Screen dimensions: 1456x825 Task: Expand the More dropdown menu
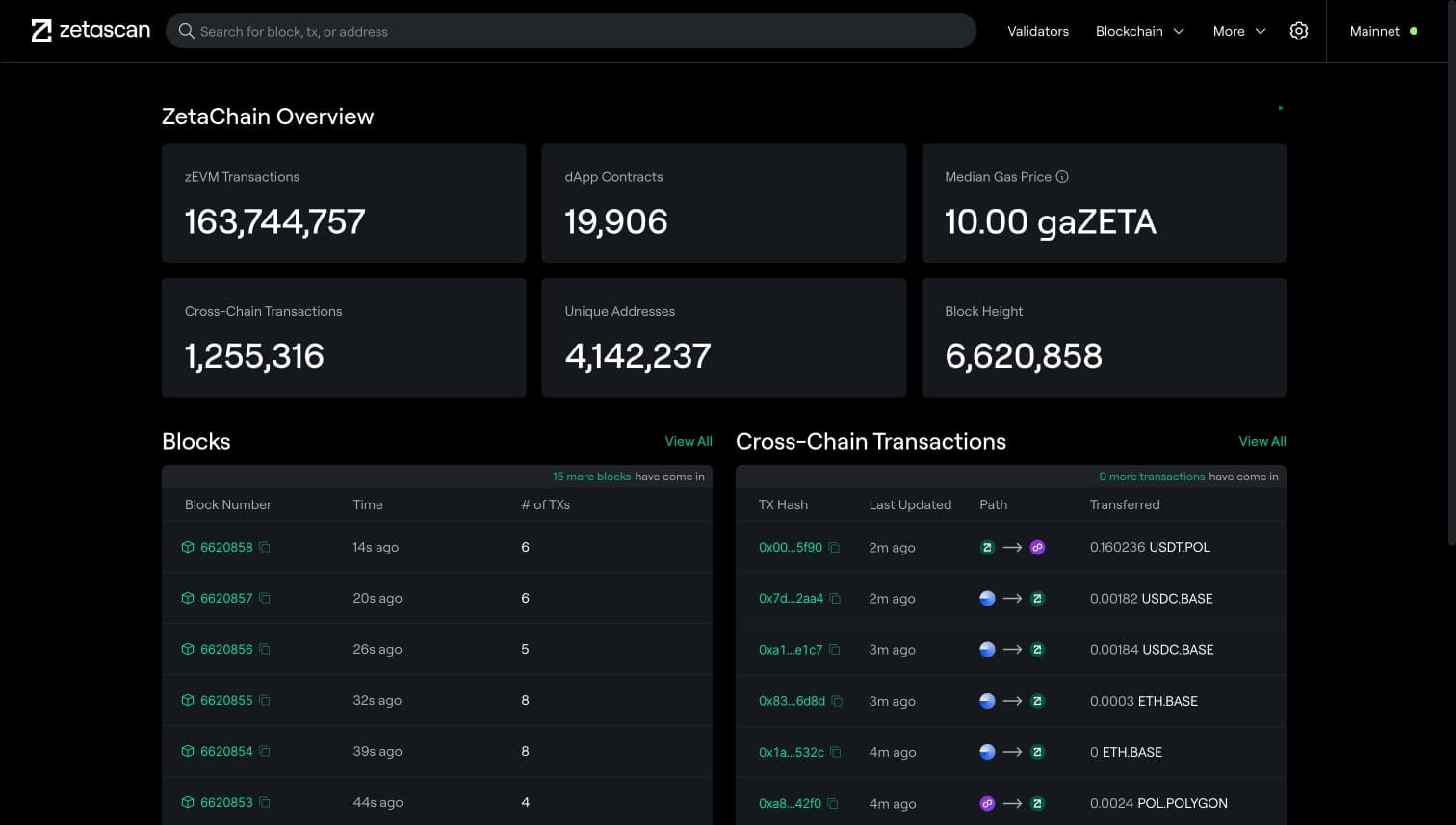coord(1239,31)
